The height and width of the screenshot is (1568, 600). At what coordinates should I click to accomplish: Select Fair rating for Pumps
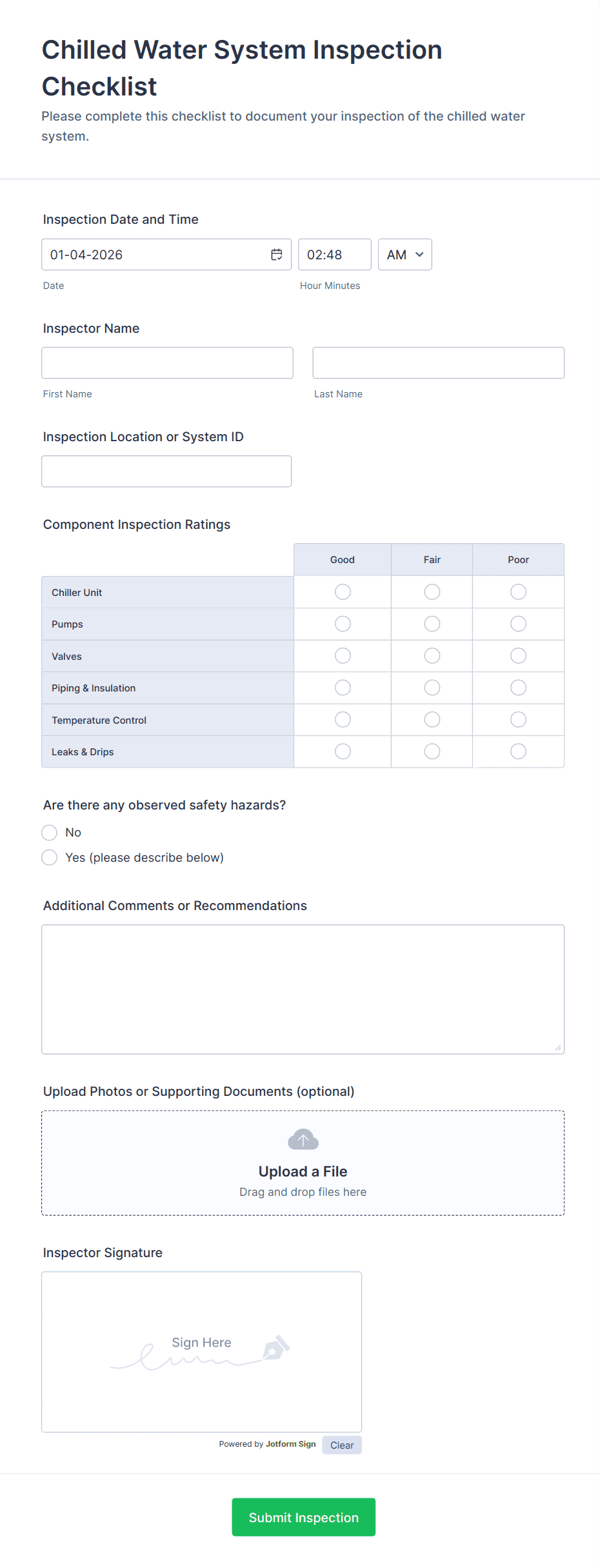[431, 623]
